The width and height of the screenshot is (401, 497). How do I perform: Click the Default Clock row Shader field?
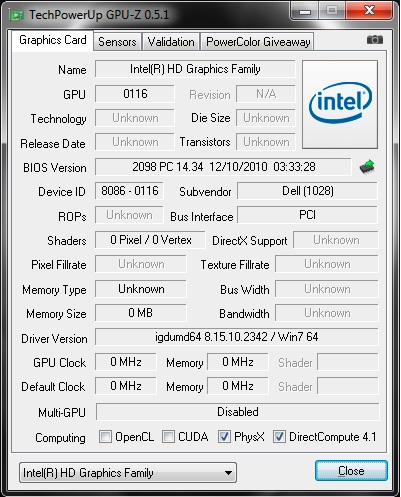348,386
